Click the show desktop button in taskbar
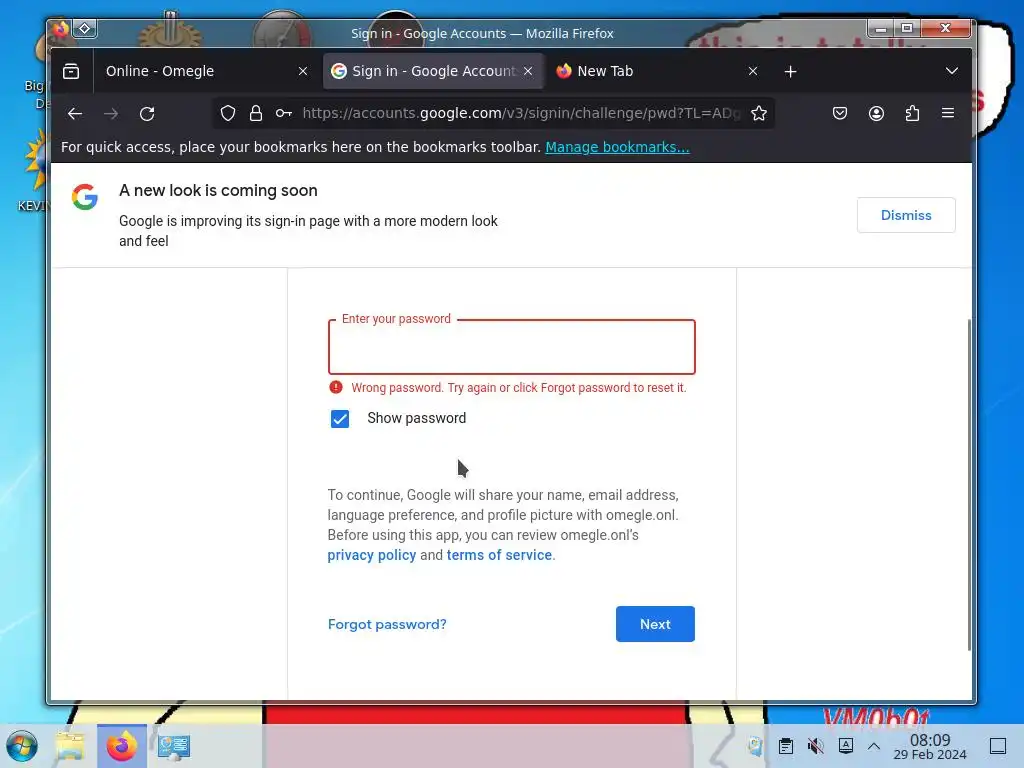Image resolution: width=1024 pixels, height=768 pixels. tap(998, 746)
